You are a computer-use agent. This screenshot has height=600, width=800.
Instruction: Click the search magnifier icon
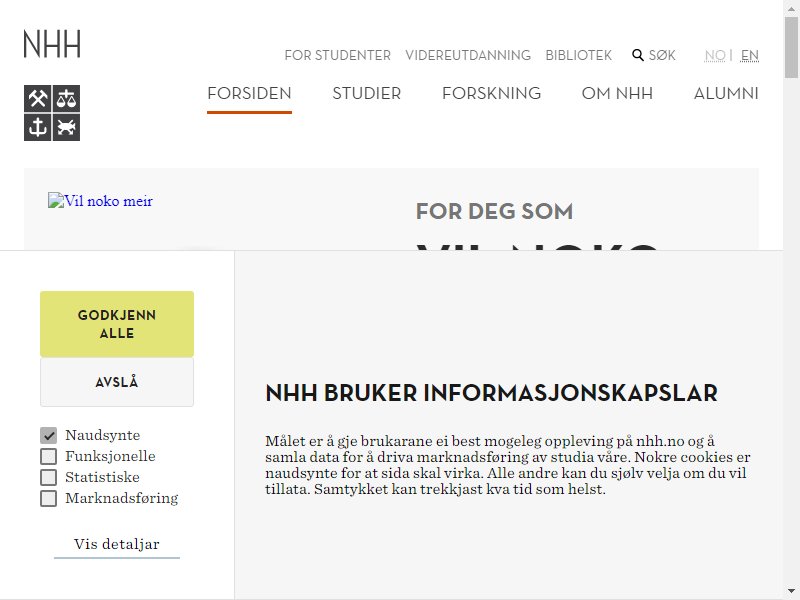click(638, 55)
